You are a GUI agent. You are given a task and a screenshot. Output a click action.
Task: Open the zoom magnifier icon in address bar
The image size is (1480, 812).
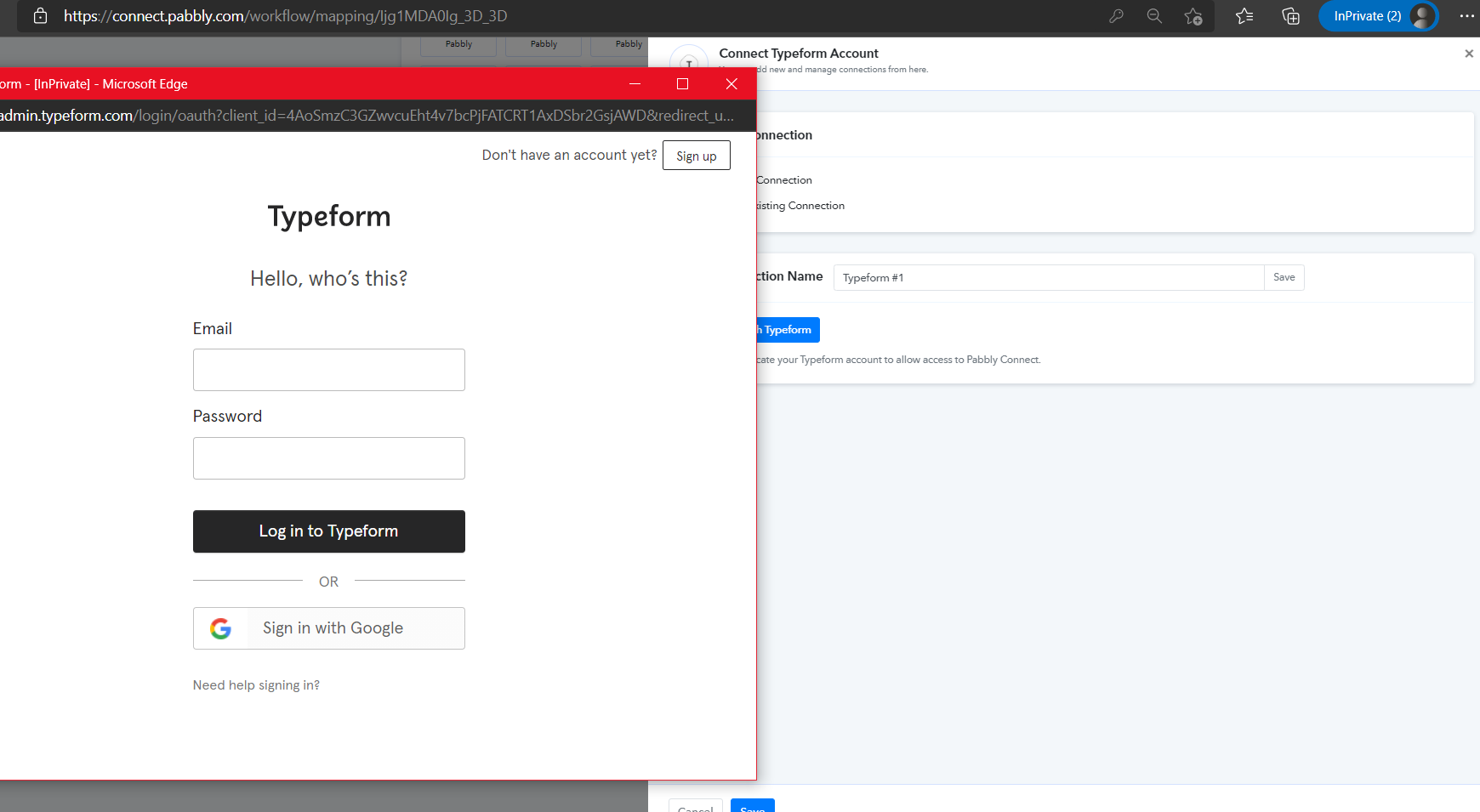coord(1154,16)
